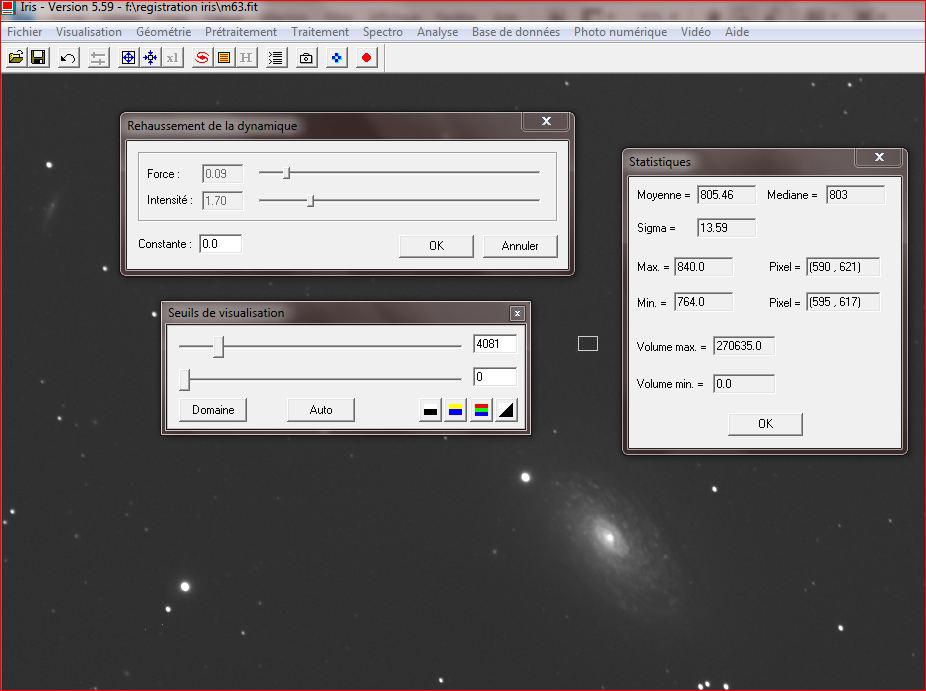
Task: Click the Volume min. field 0.0
Action: (x=744, y=384)
